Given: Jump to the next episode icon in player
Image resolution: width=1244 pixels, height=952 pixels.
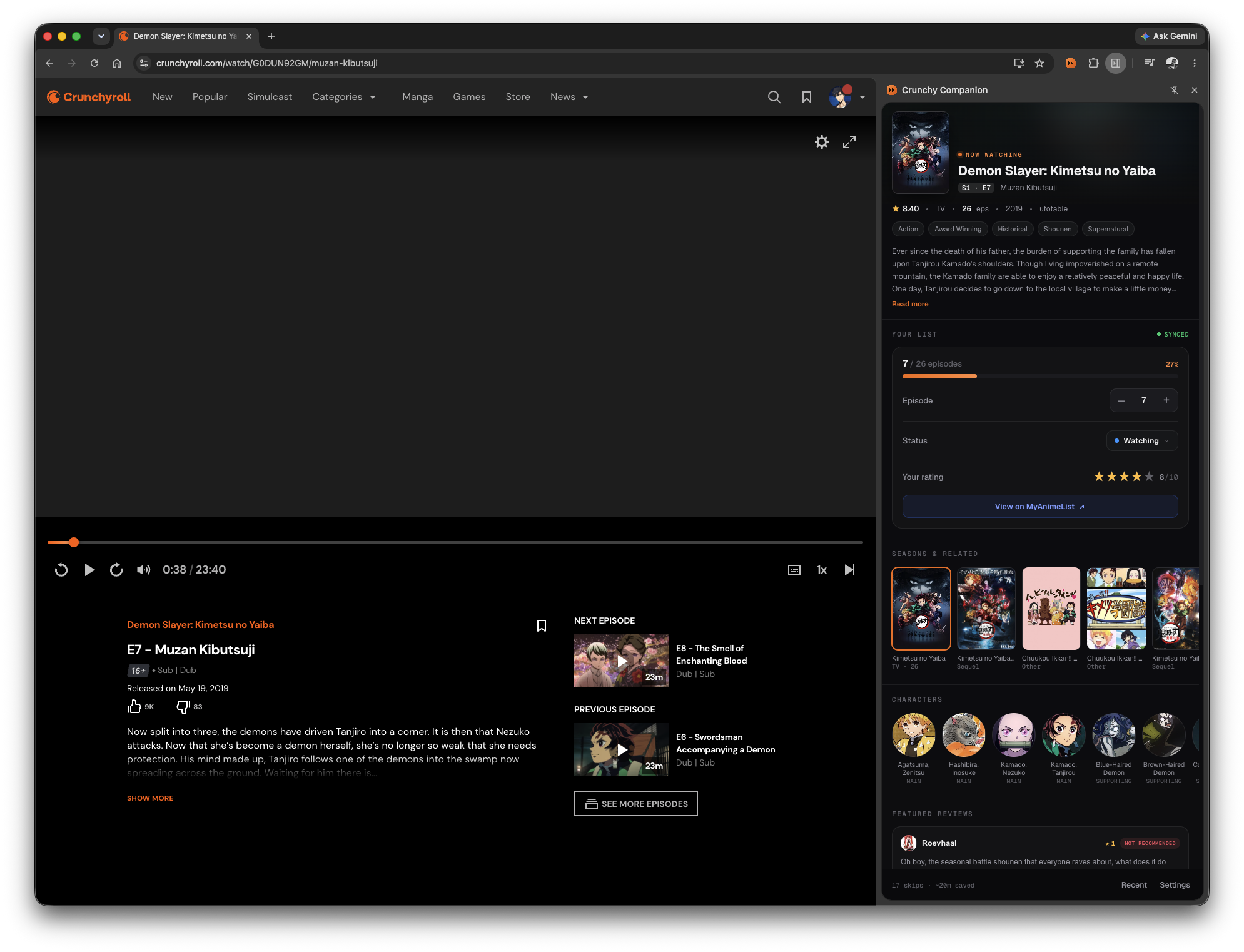Looking at the screenshot, I should click(x=849, y=570).
